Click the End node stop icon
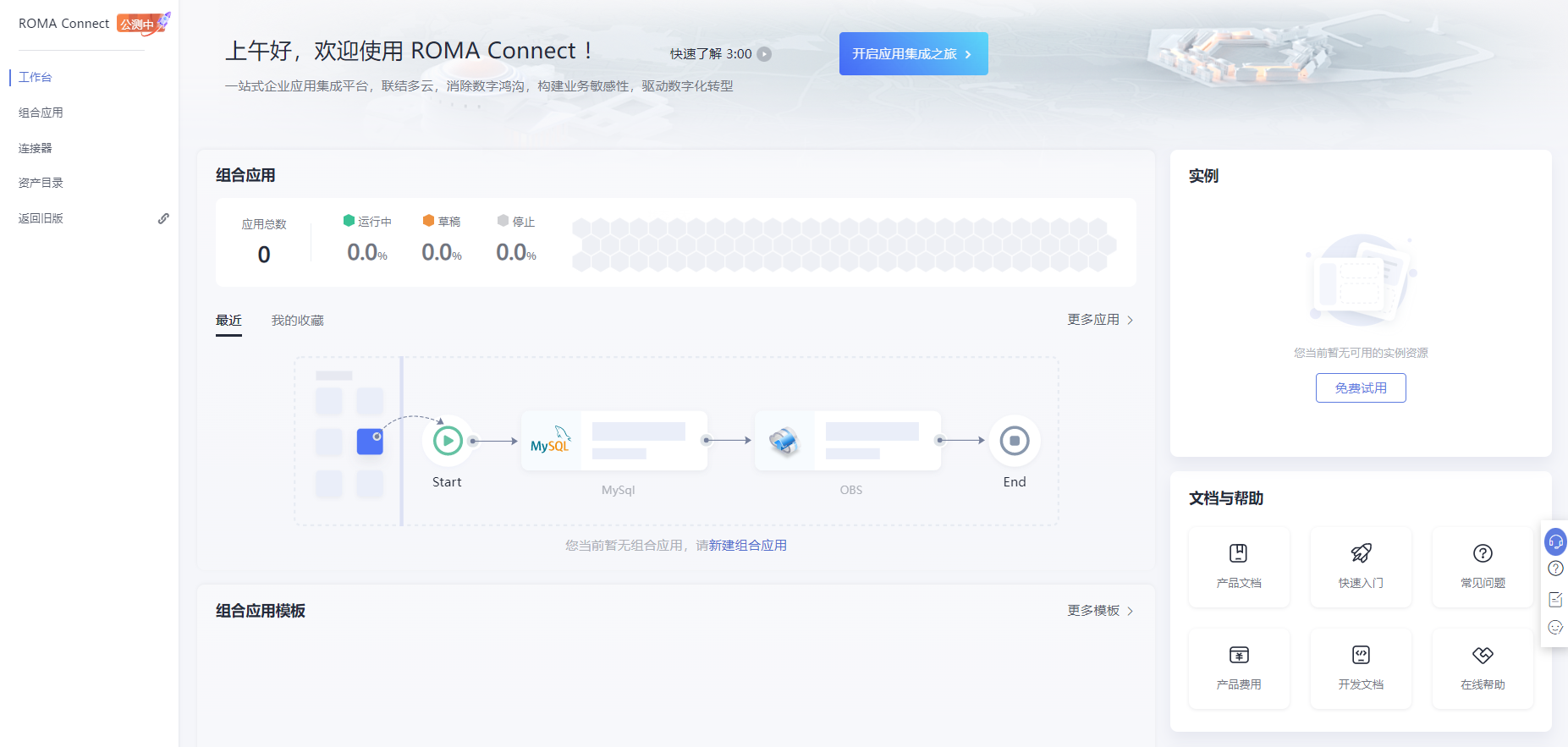 pyautogui.click(x=1014, y=441)
